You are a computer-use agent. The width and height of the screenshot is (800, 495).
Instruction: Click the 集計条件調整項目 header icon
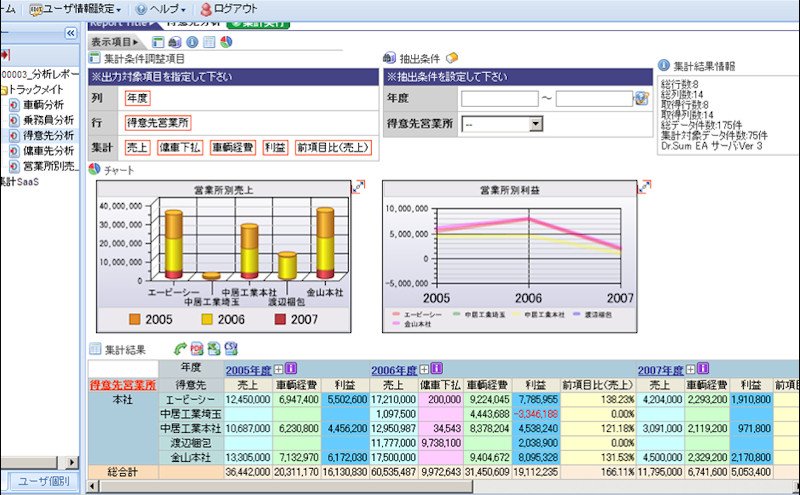[x=94, y=58]
